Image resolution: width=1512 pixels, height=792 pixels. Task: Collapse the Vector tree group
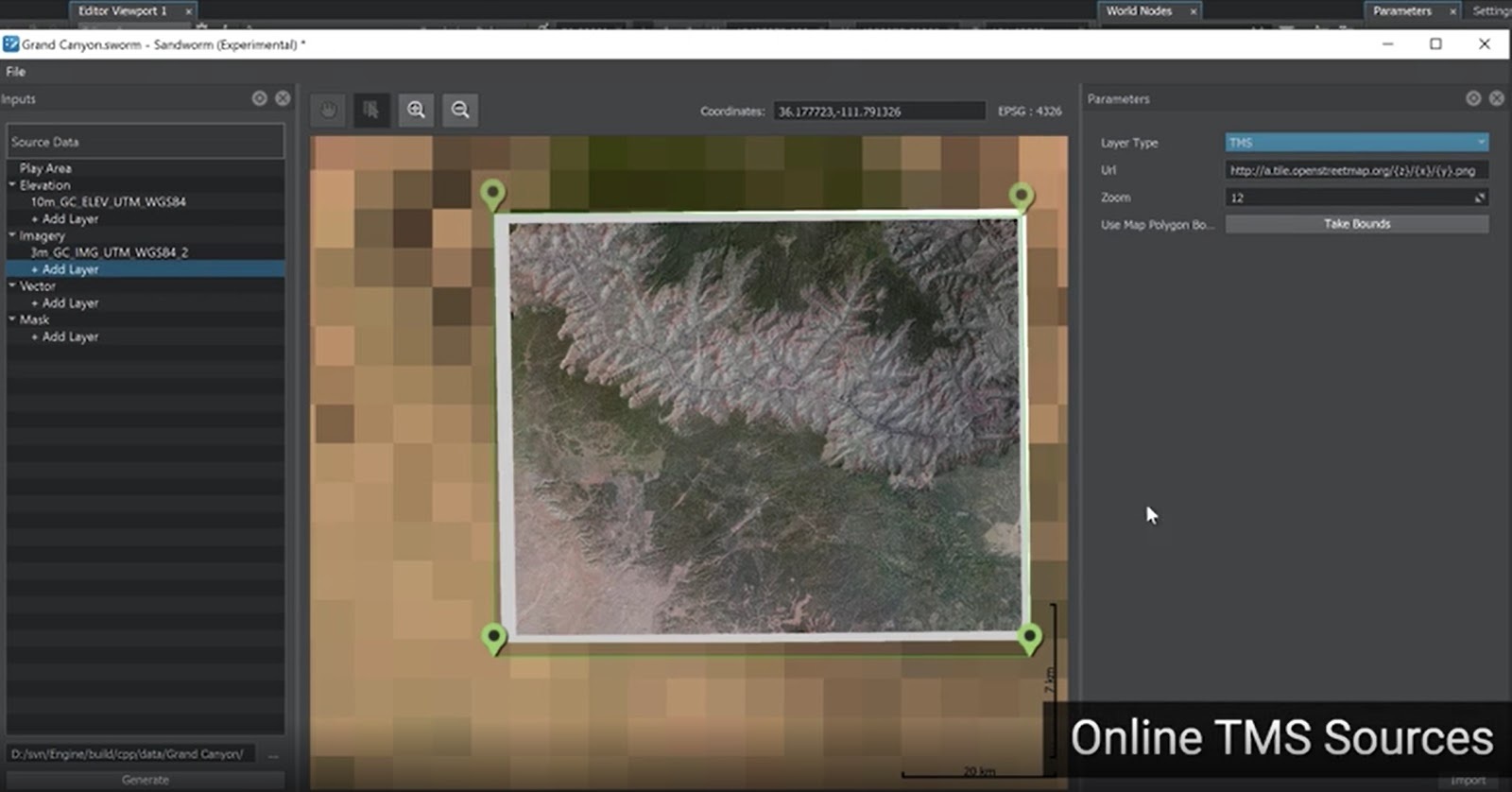pyautogui.click(x=12, y=285)
